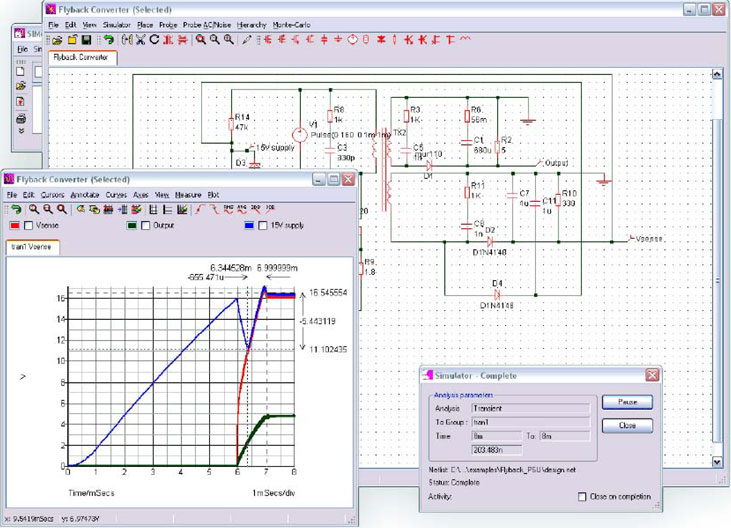
Task: Click the open folder icon in schematic toolbar
Action: click(x=59, y=40)
